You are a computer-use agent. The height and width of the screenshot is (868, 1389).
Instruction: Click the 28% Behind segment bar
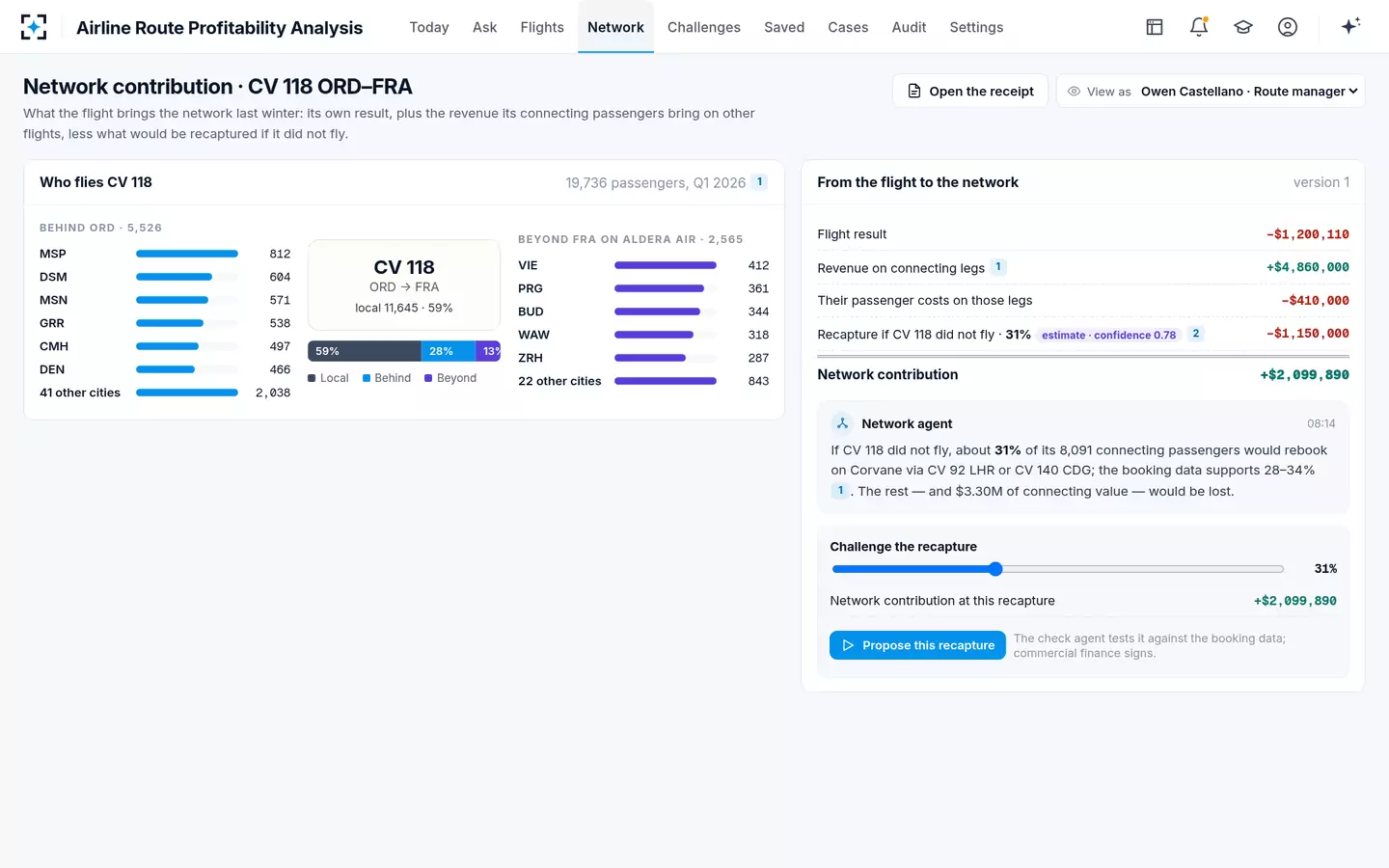(x=449, y=351)
